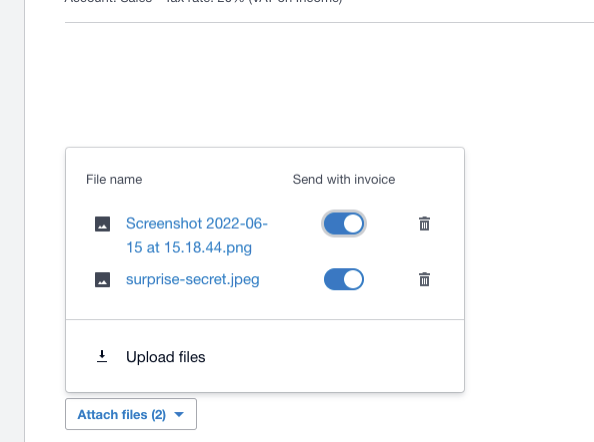
Task: Collapse the Attach files dropdown arrow
Action: point(179,414)
